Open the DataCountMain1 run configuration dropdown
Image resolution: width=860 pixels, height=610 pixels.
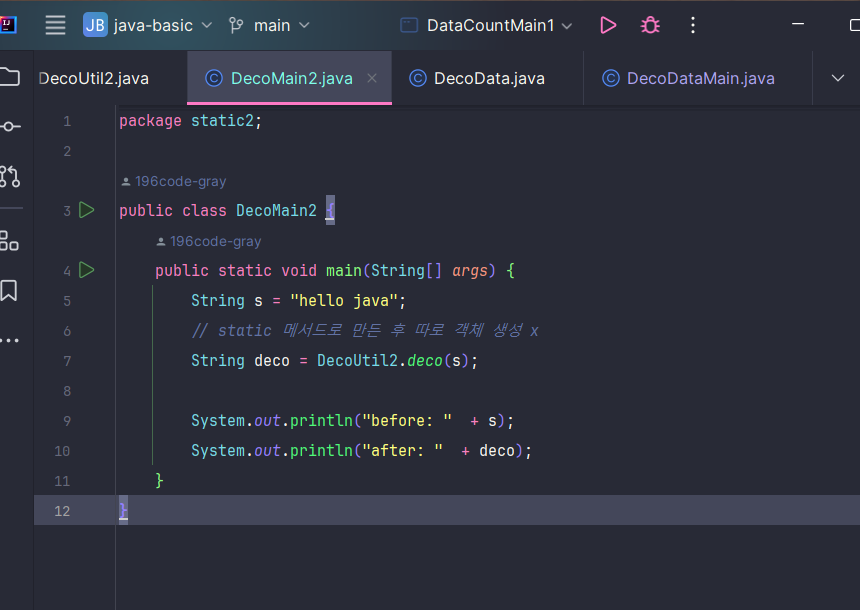point(486,25)
